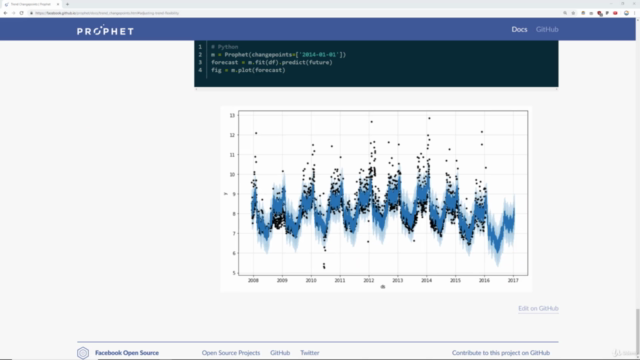The width and height of the screenshot is (640, 360).
Task: Click the Prophet logo in header
Action: point(105,30)
